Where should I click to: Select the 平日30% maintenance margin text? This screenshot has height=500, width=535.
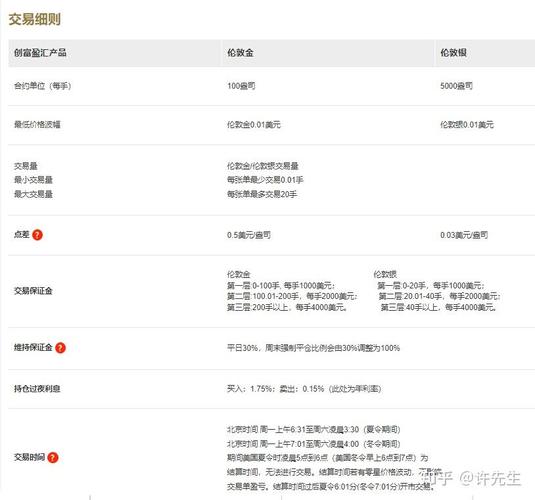[314, 348]
